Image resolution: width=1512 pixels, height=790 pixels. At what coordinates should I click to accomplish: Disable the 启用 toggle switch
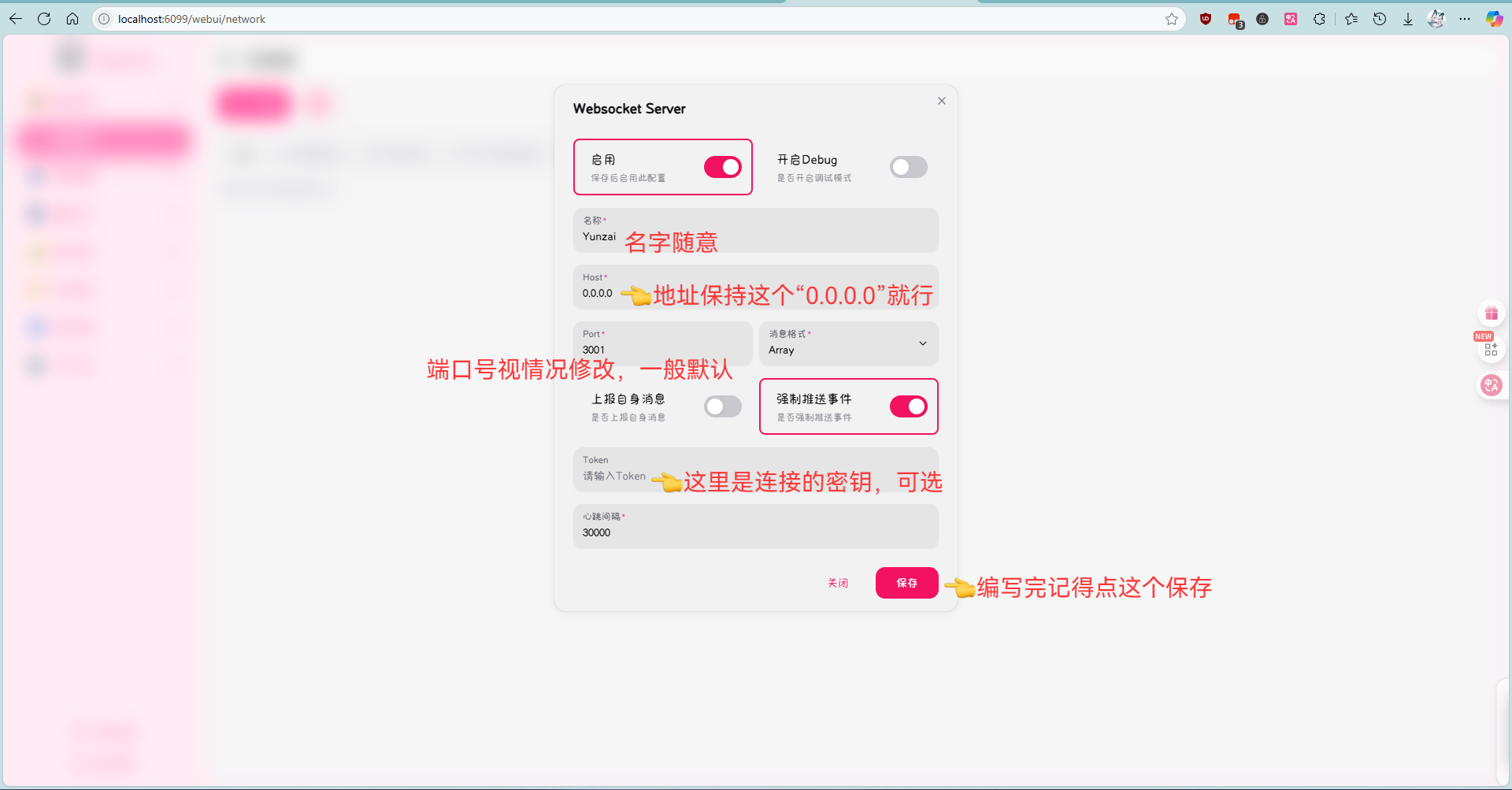coord(722,167)
